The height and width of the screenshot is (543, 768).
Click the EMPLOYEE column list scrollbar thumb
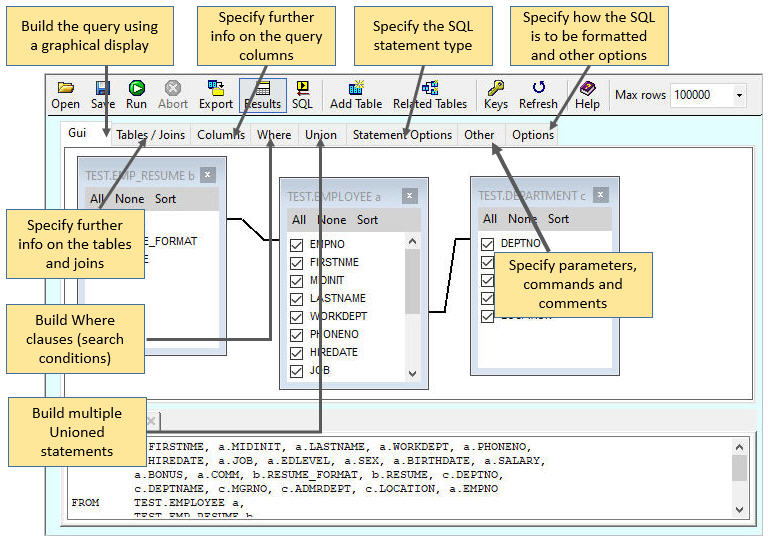click(x=412, y=282)
